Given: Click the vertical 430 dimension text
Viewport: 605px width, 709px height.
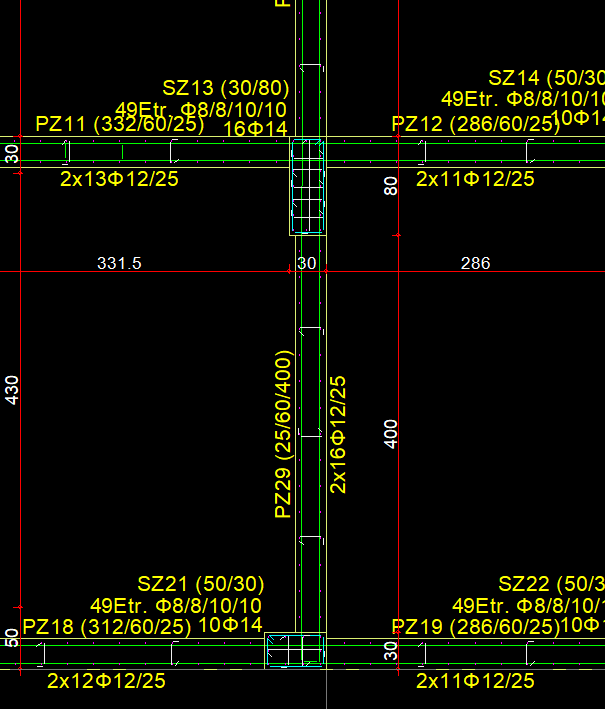Looking at the screenshot, I should pos(13,390).
